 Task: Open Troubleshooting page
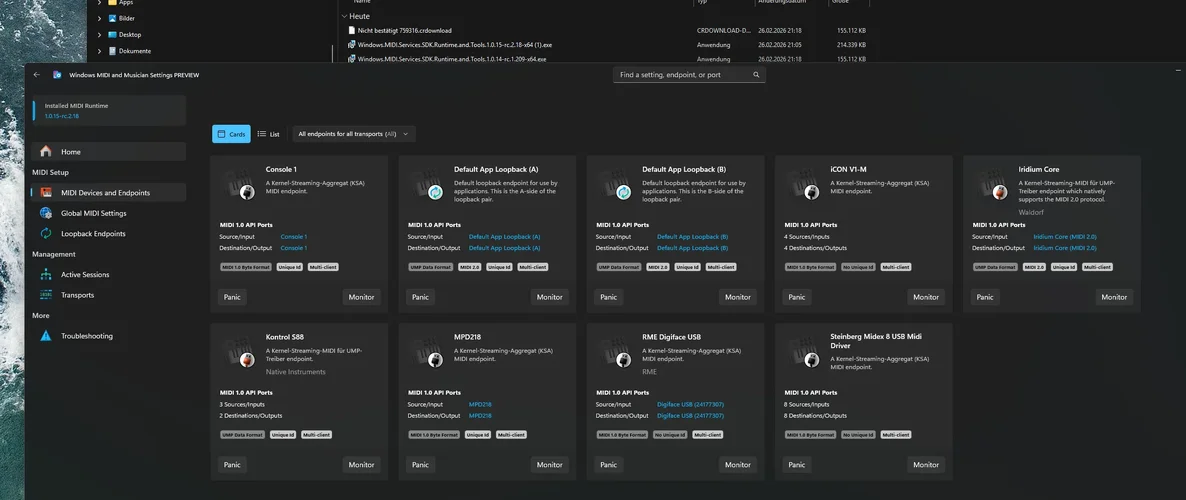(x=108, y=336)
